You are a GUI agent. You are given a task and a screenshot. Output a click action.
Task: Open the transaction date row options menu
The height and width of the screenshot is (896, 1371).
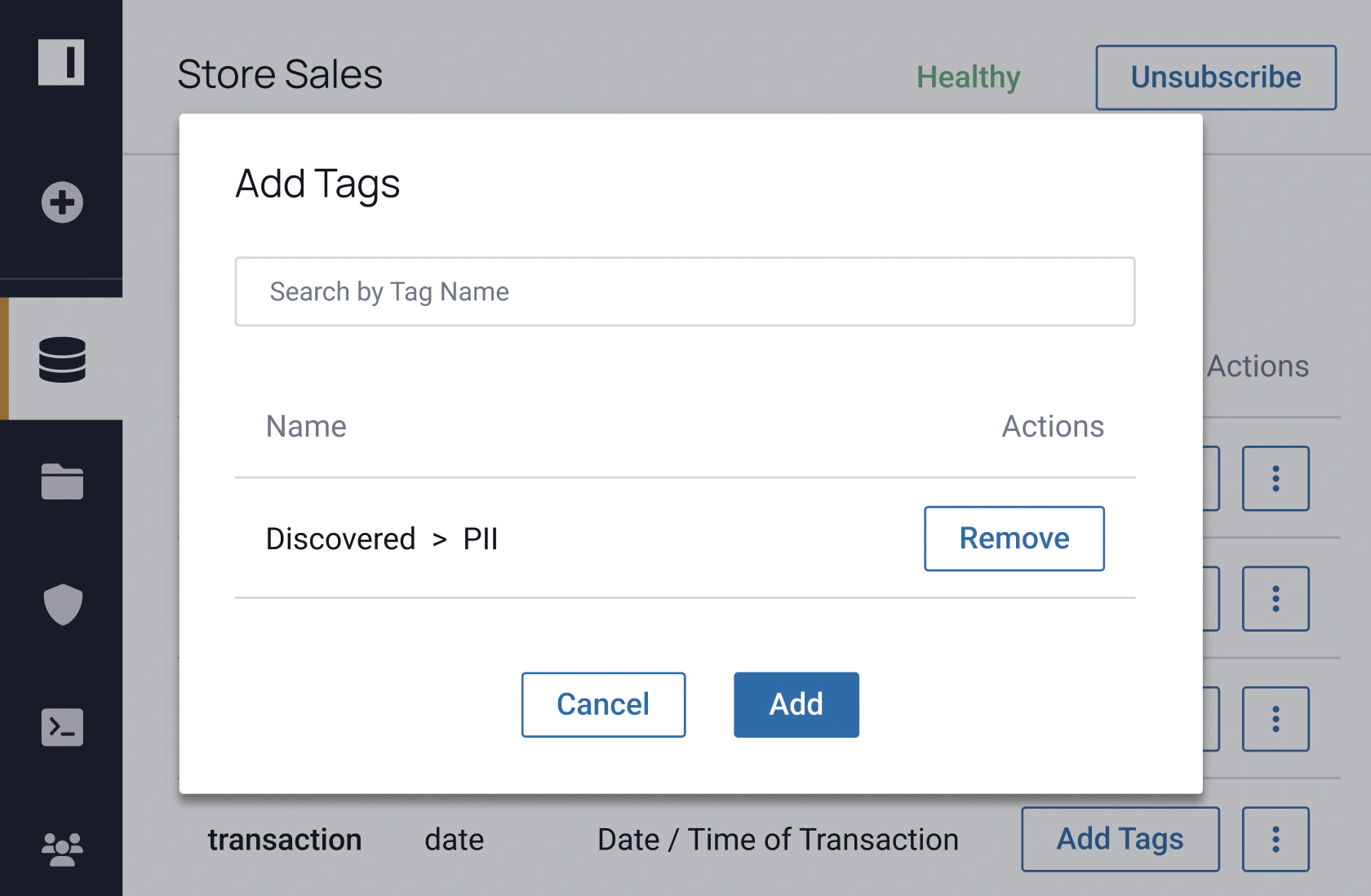[1276, 839]
